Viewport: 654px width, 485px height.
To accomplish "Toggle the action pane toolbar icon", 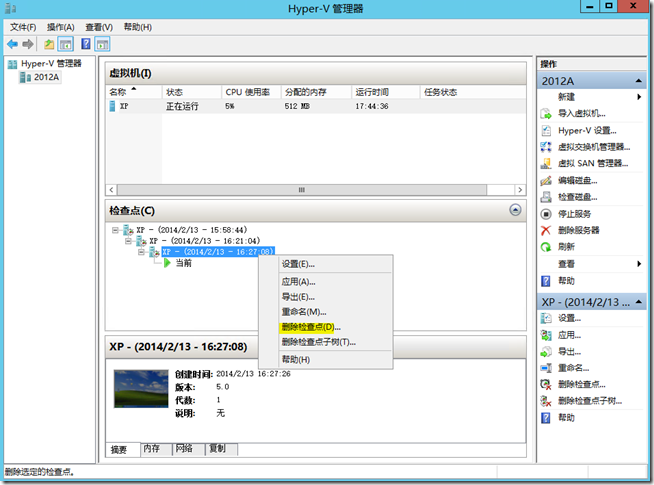I will coord(103,44).
